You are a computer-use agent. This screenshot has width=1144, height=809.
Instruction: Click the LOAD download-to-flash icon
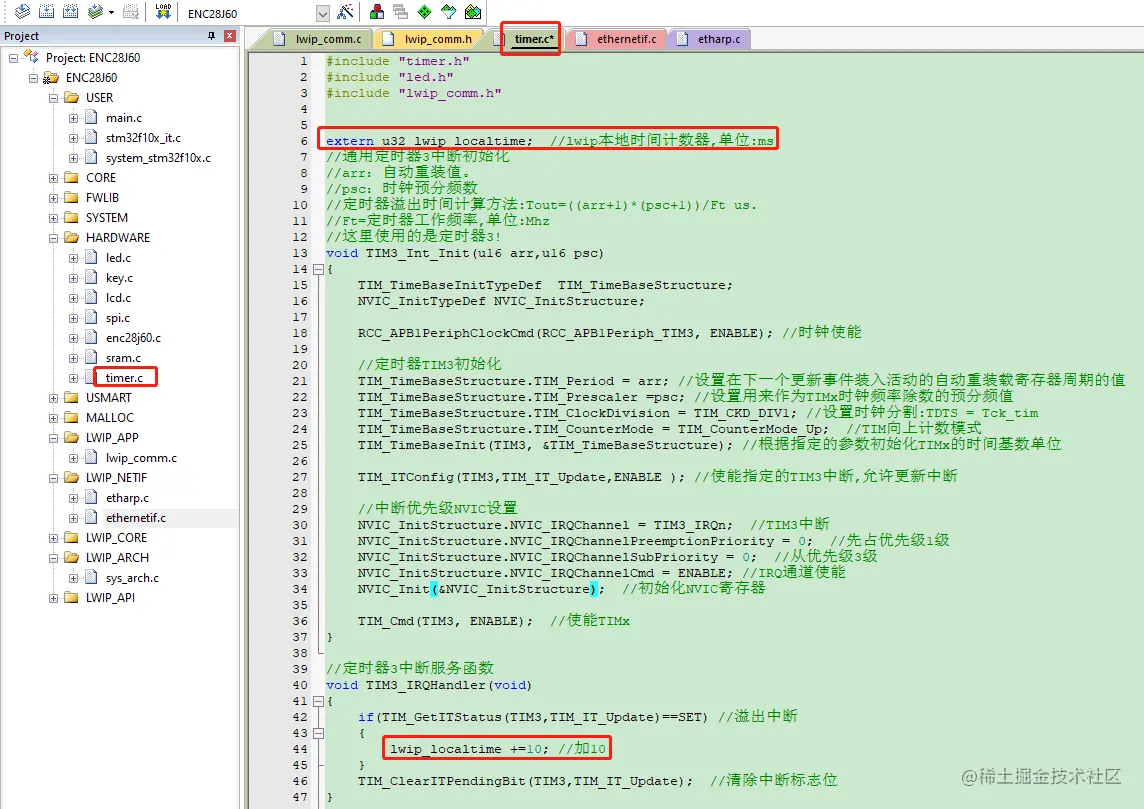163,11
